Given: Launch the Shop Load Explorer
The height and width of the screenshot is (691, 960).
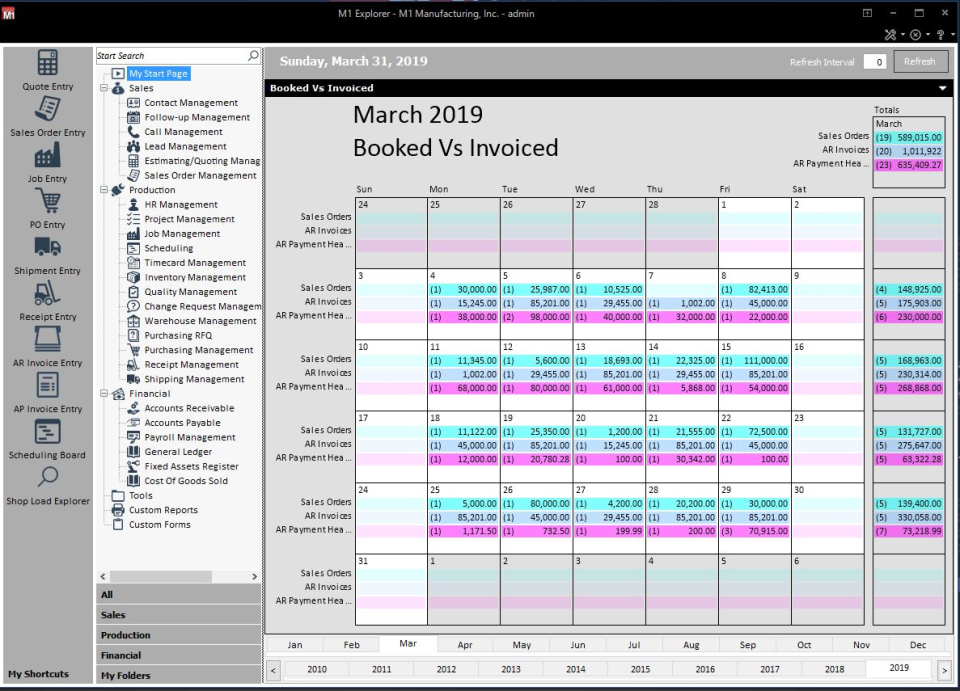Looking at the screenshot, I should [x=47, y=487].
